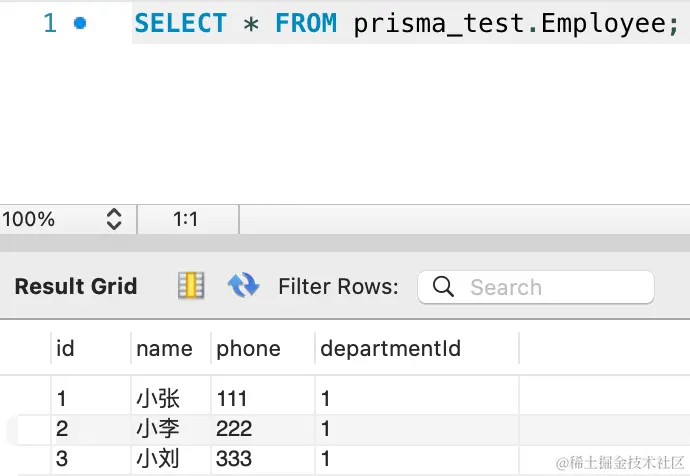The image size is (690, 476).
Task: Refresh the query results with the blue arrows icon
Action: coord(243,286)
